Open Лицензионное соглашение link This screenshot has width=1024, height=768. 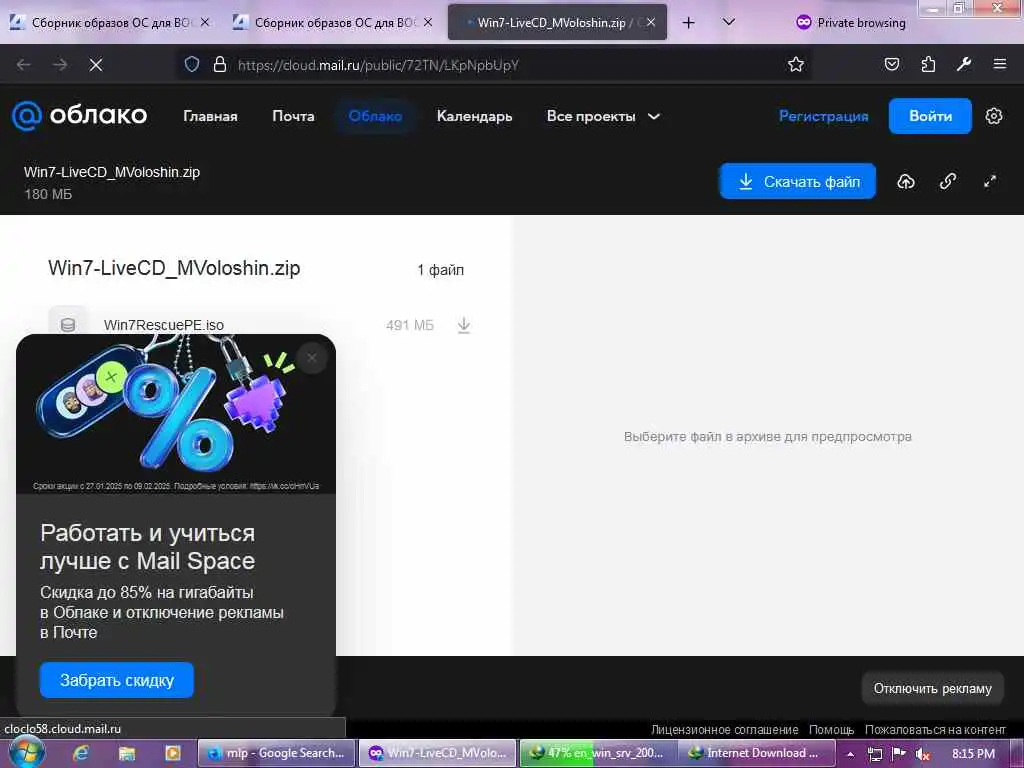724,729
